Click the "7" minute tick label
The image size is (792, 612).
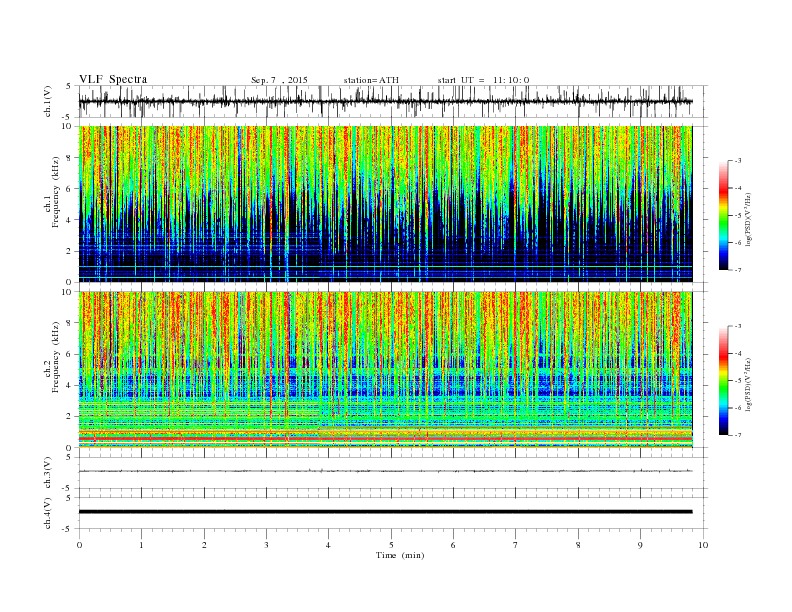(516, 545)
